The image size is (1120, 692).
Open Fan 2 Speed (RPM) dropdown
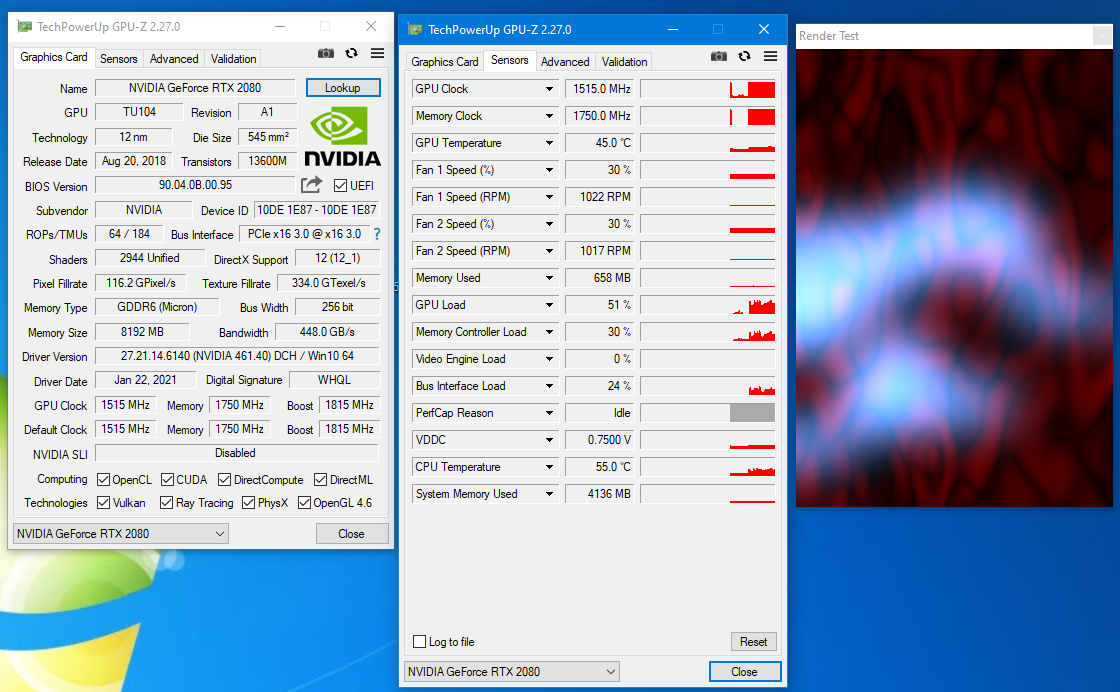(x=549, y=251)
